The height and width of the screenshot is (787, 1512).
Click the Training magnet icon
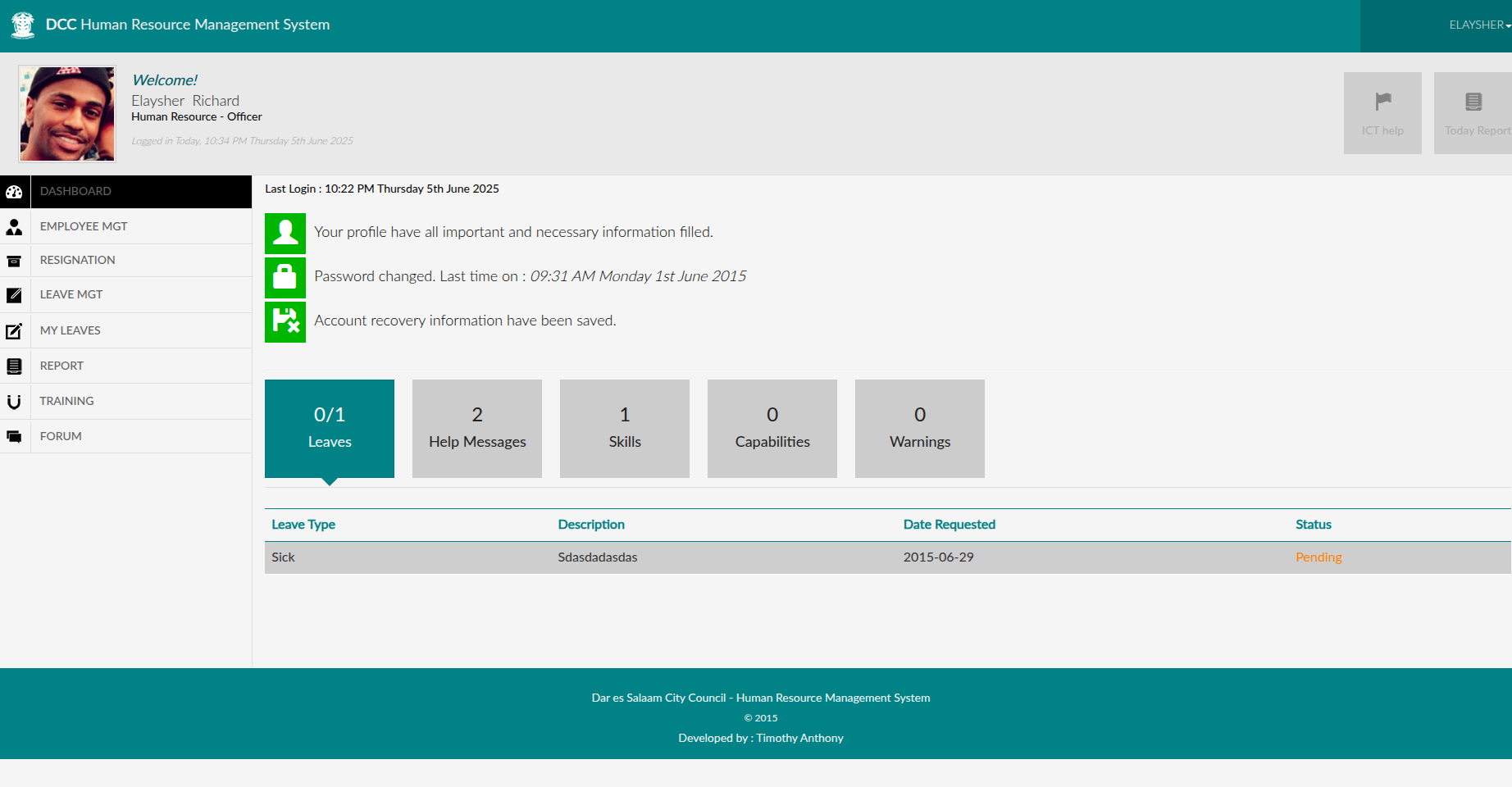[14, 402]
